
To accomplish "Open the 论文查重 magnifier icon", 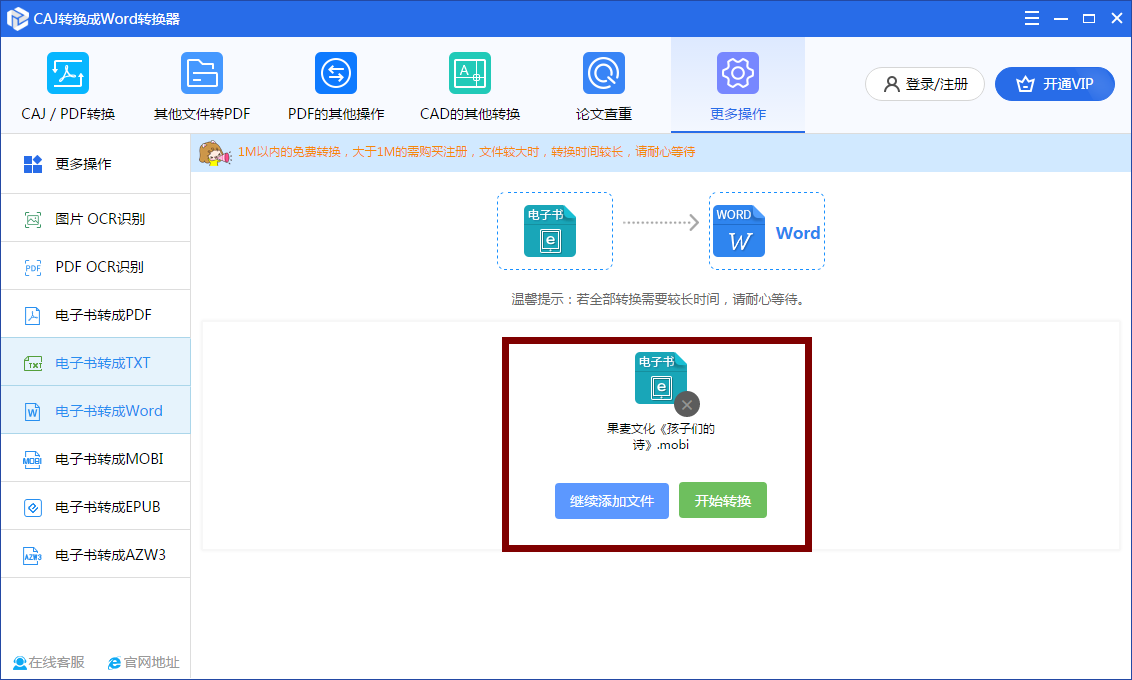I will pyautogui.click(x=604, y=73).
